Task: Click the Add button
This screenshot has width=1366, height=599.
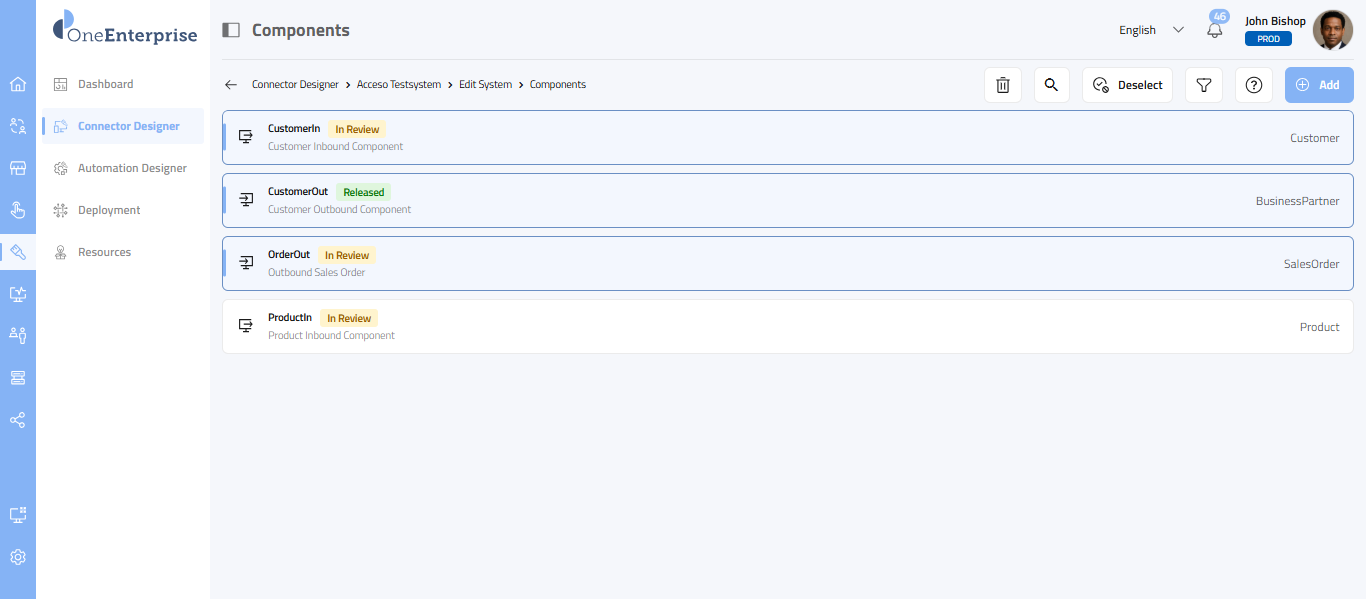Action: click(1318, 85)
